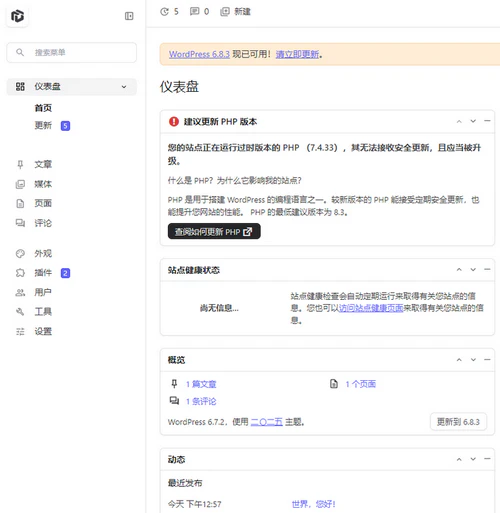Move PHP update panel down
The image size is (500, 513).
tap(473, 121)
